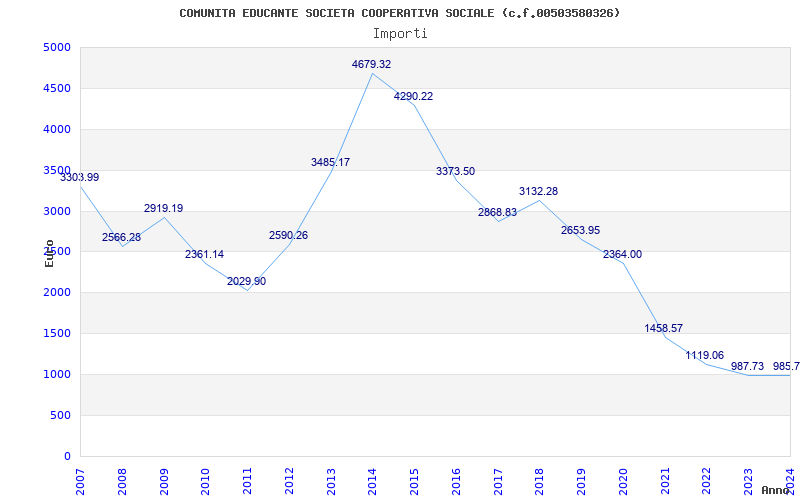Click the 2014 year axis label
The image size is (800, 500).
372,481
